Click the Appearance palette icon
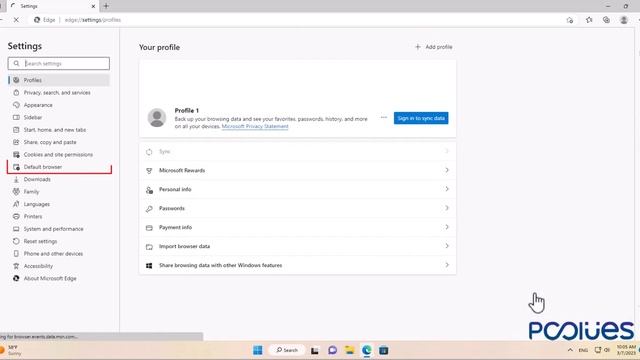Screen dimensions: 640x360 click(16, 105)
